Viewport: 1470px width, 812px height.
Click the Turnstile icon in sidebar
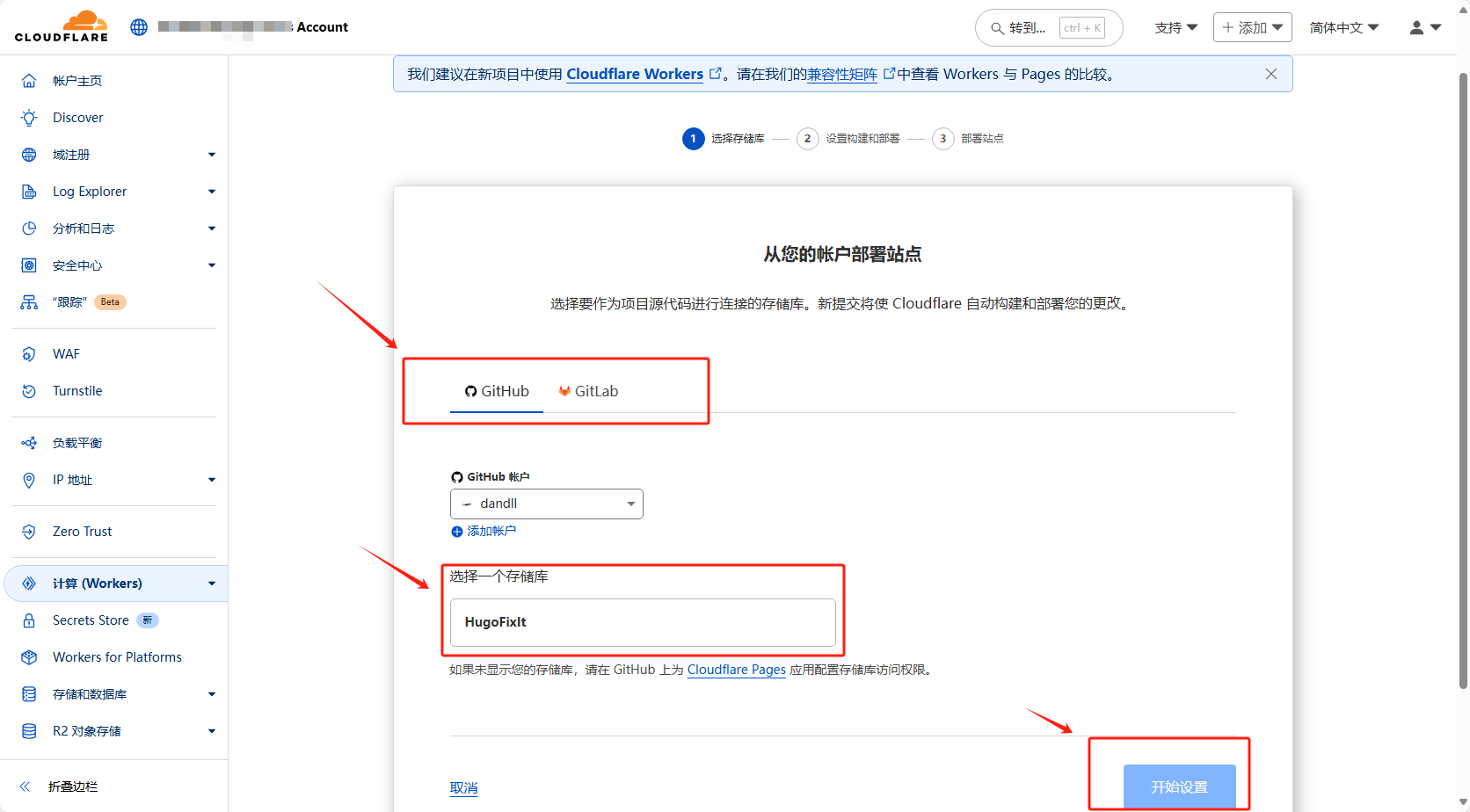click(29, 391)
